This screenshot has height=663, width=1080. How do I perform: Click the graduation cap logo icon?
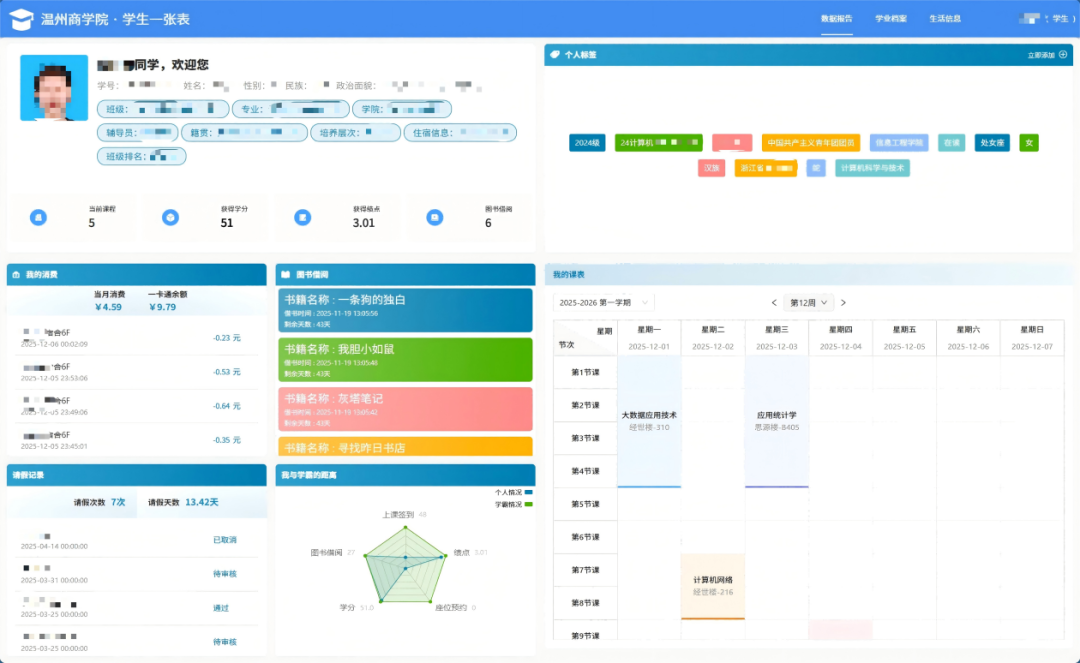click(x=21, y=19)
